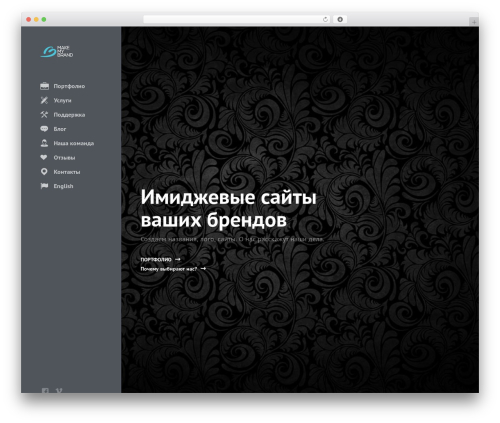Click the Make My Brand logo
Viewport: 500px width, 423px height.
[x=57, y=52]
